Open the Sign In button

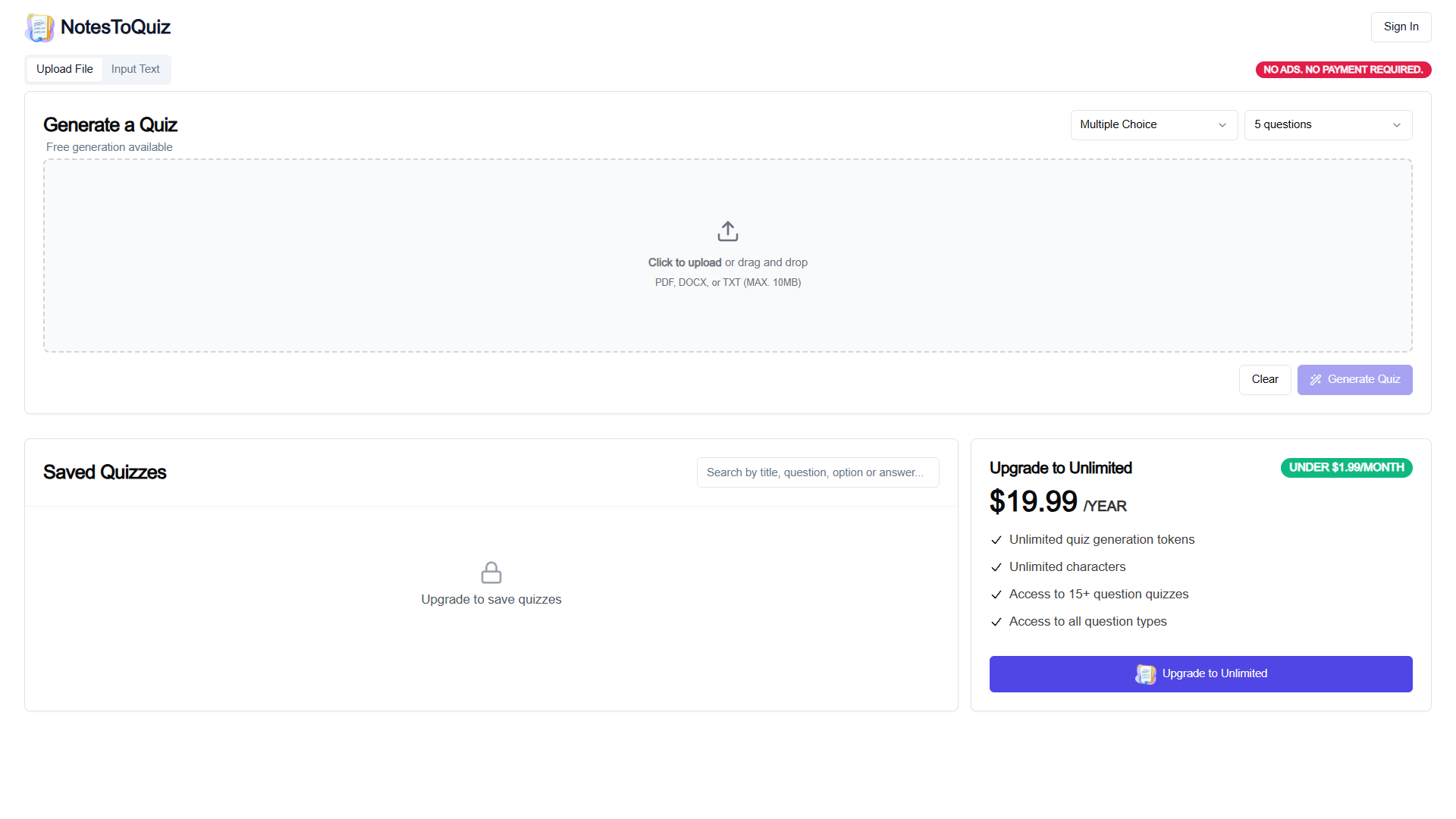pos(1401,27)
